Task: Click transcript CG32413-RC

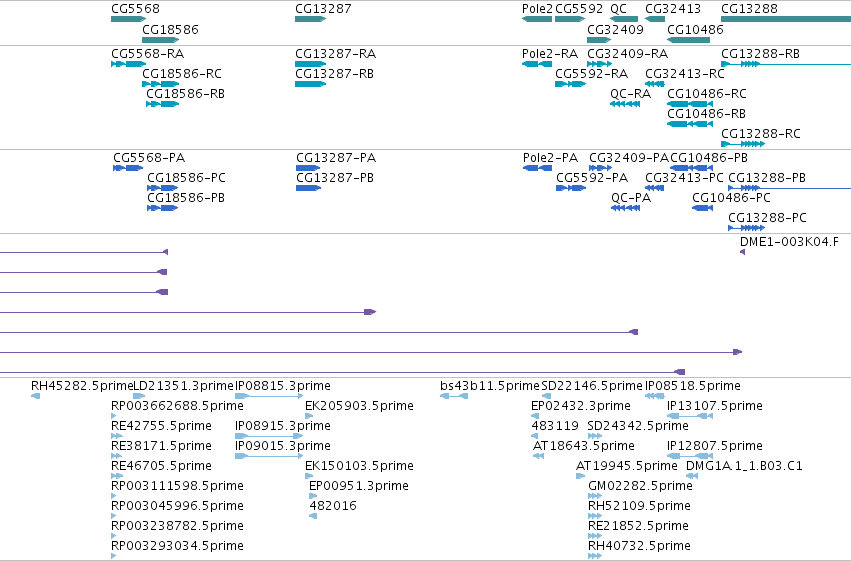Action: [655, 84]
